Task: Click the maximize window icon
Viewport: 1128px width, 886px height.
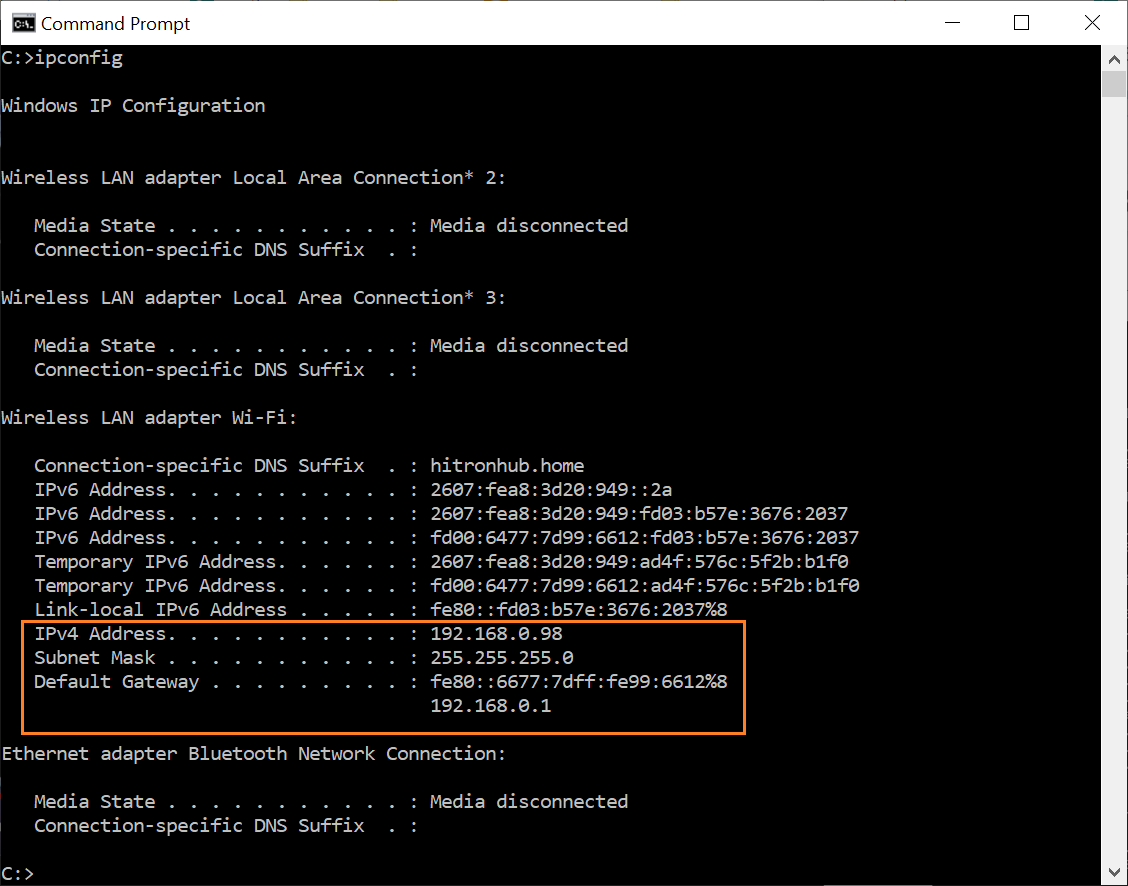Action: (1022, 22)
